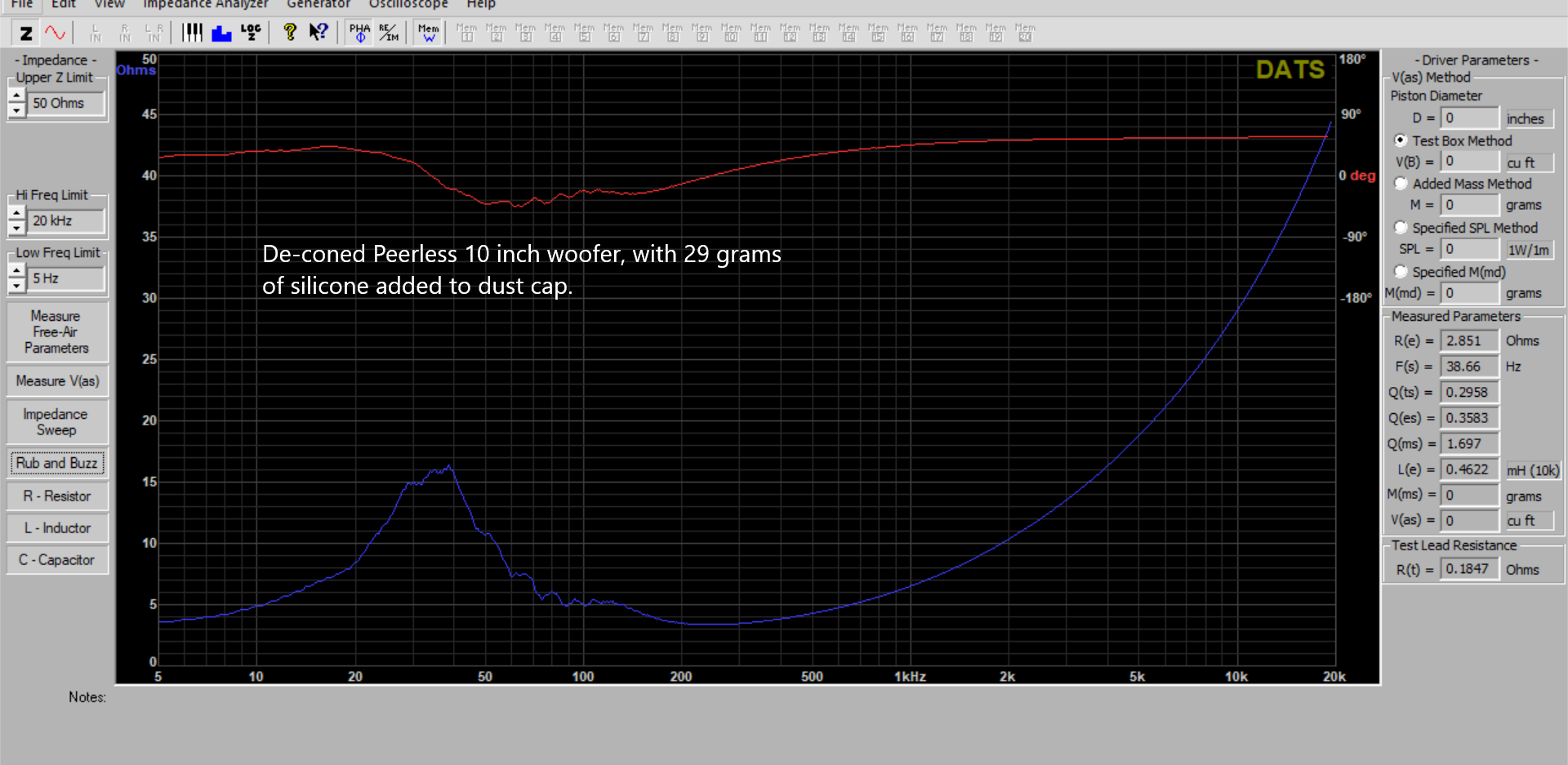Decrease the Upper Z Limit with down arrow
Viewport: 1568px width, 765px height.
pos(16,110)
